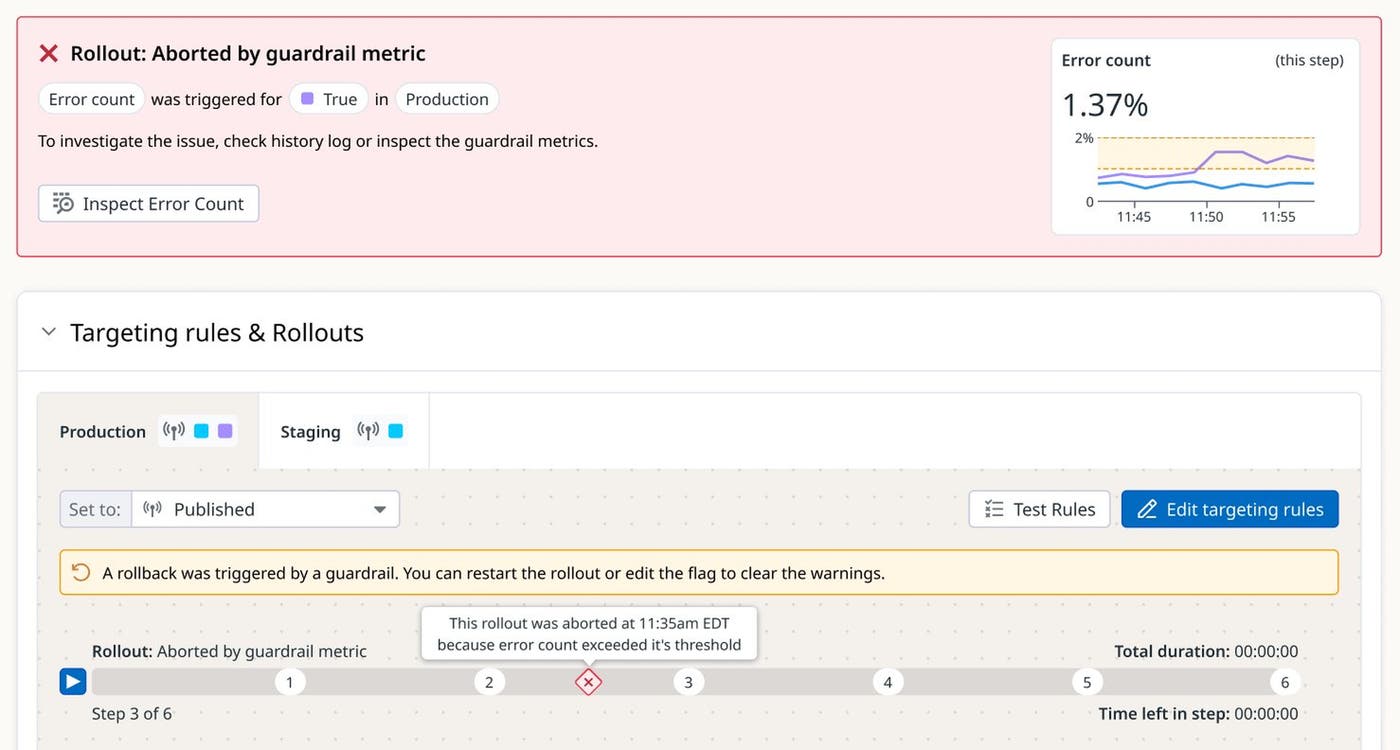Image resolution: width=1400 pixels, height=750 pixels.
Task: Click cyan swatch on Production tab
Action: pos(201,431)
